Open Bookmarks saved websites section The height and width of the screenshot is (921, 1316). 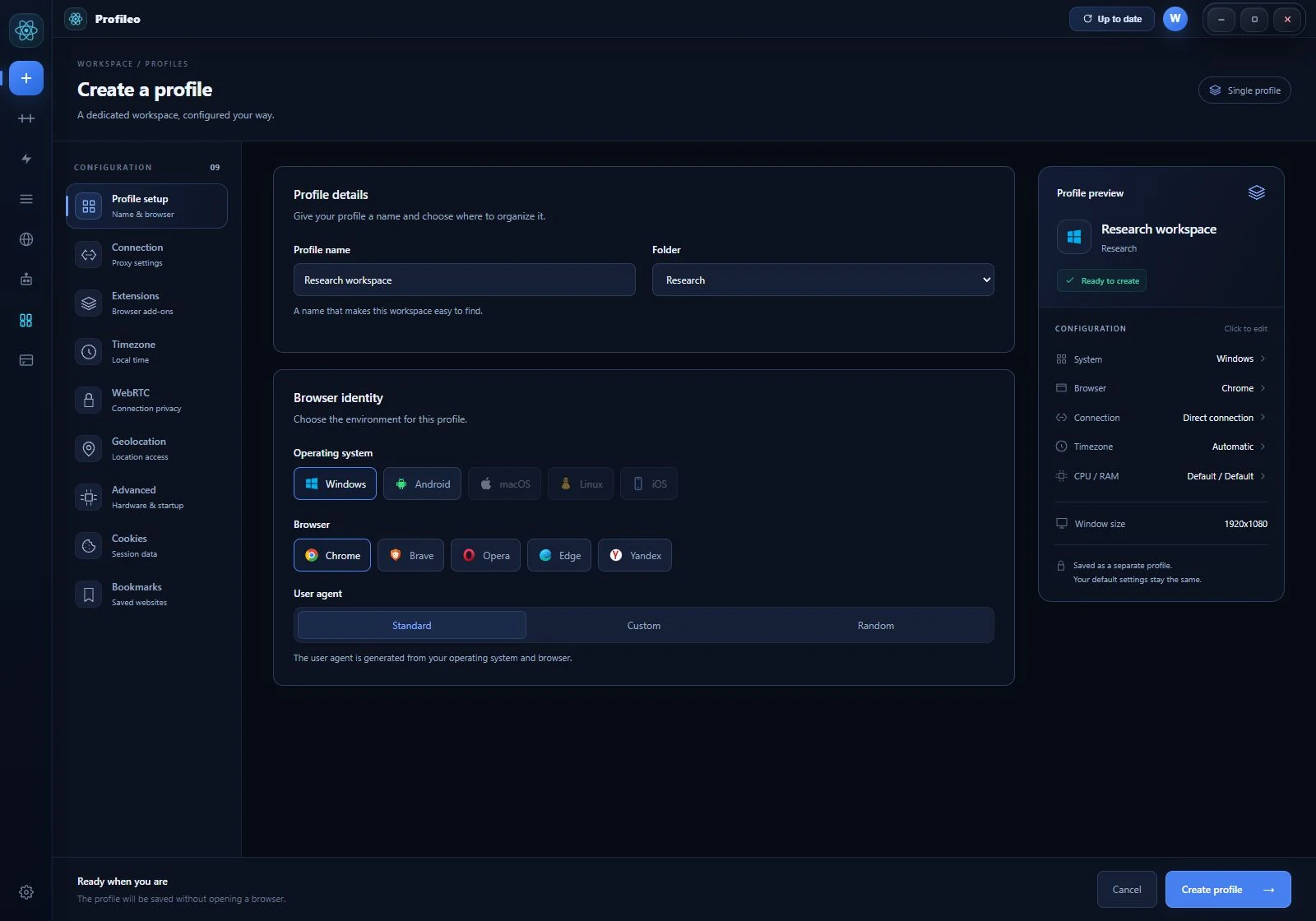tap(146, 594)
